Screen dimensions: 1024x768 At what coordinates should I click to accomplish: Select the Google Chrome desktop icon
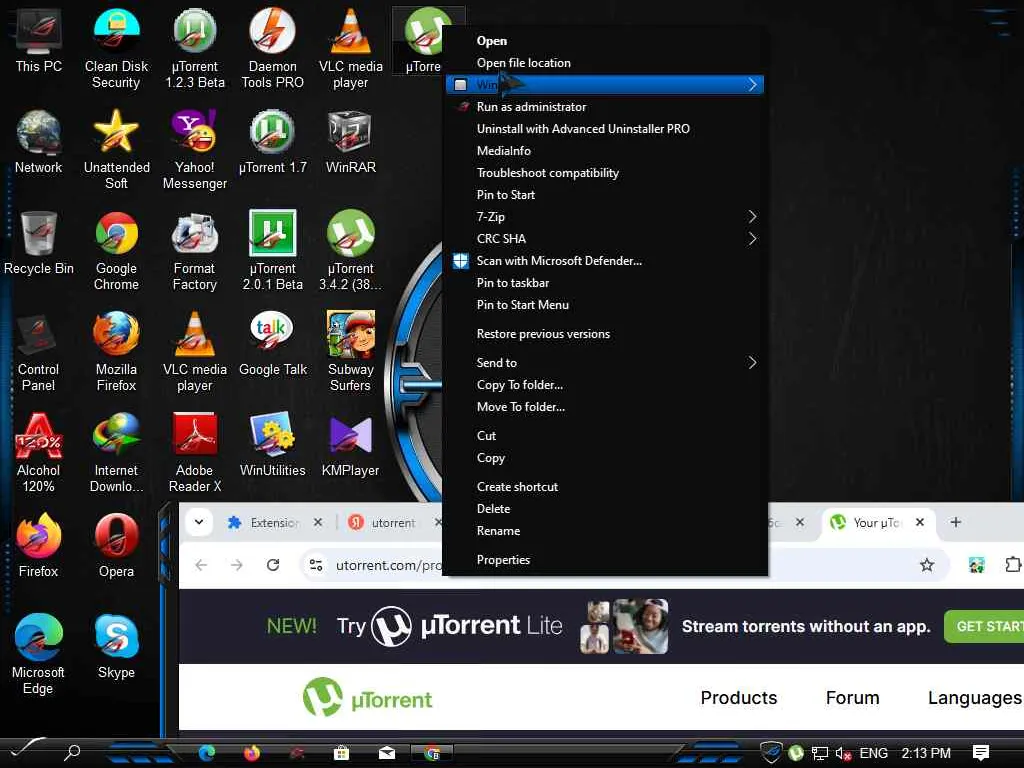(x=116, y=251)
